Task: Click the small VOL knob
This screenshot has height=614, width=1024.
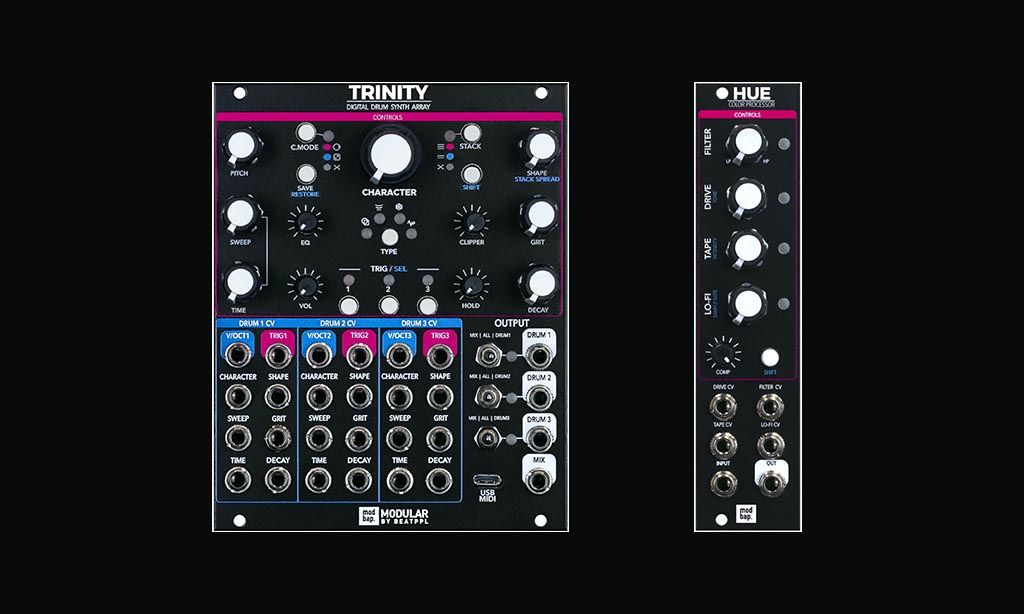Action: 306,285
